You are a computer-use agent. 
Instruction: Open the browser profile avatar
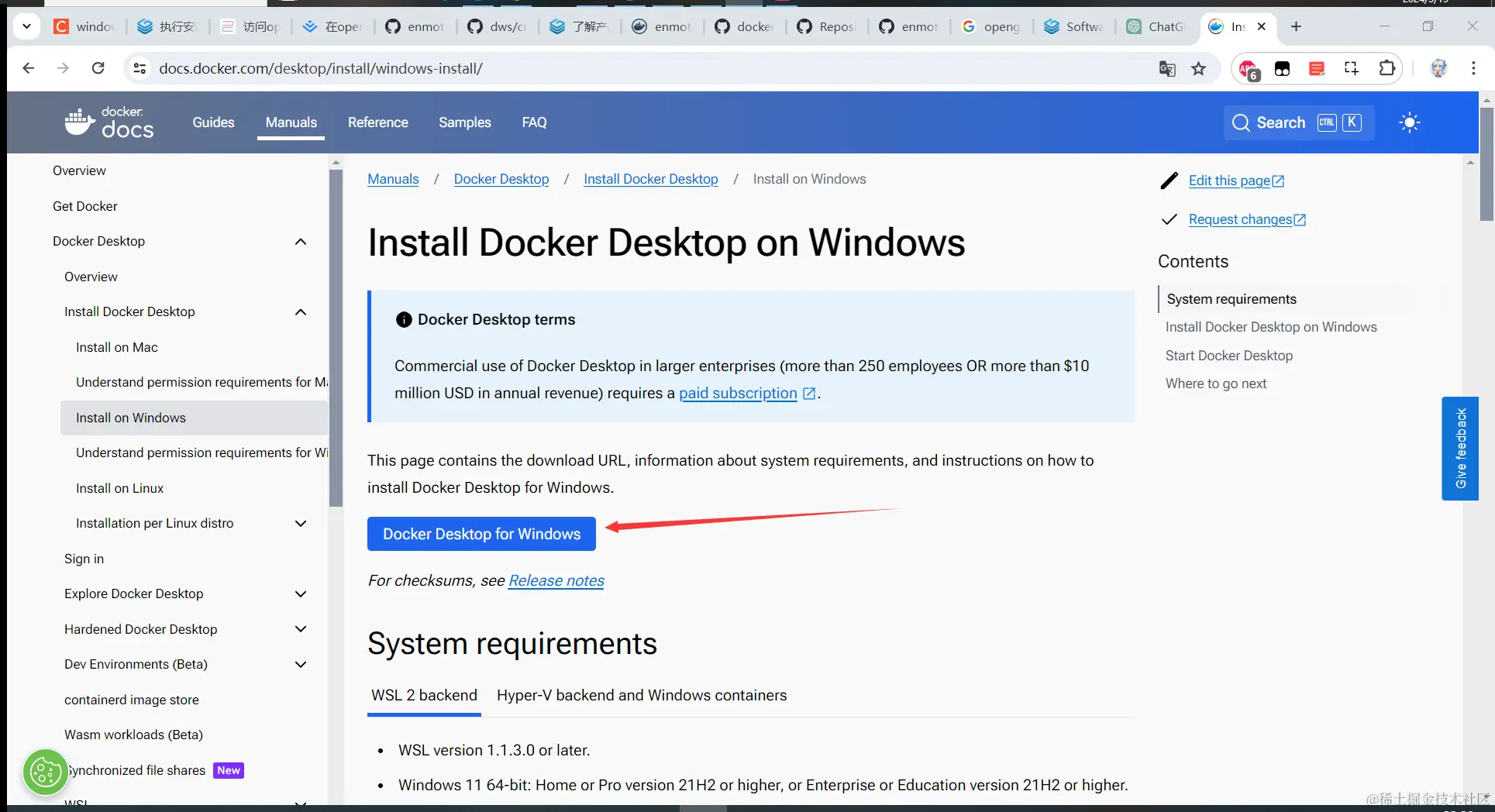(1438, 68)
